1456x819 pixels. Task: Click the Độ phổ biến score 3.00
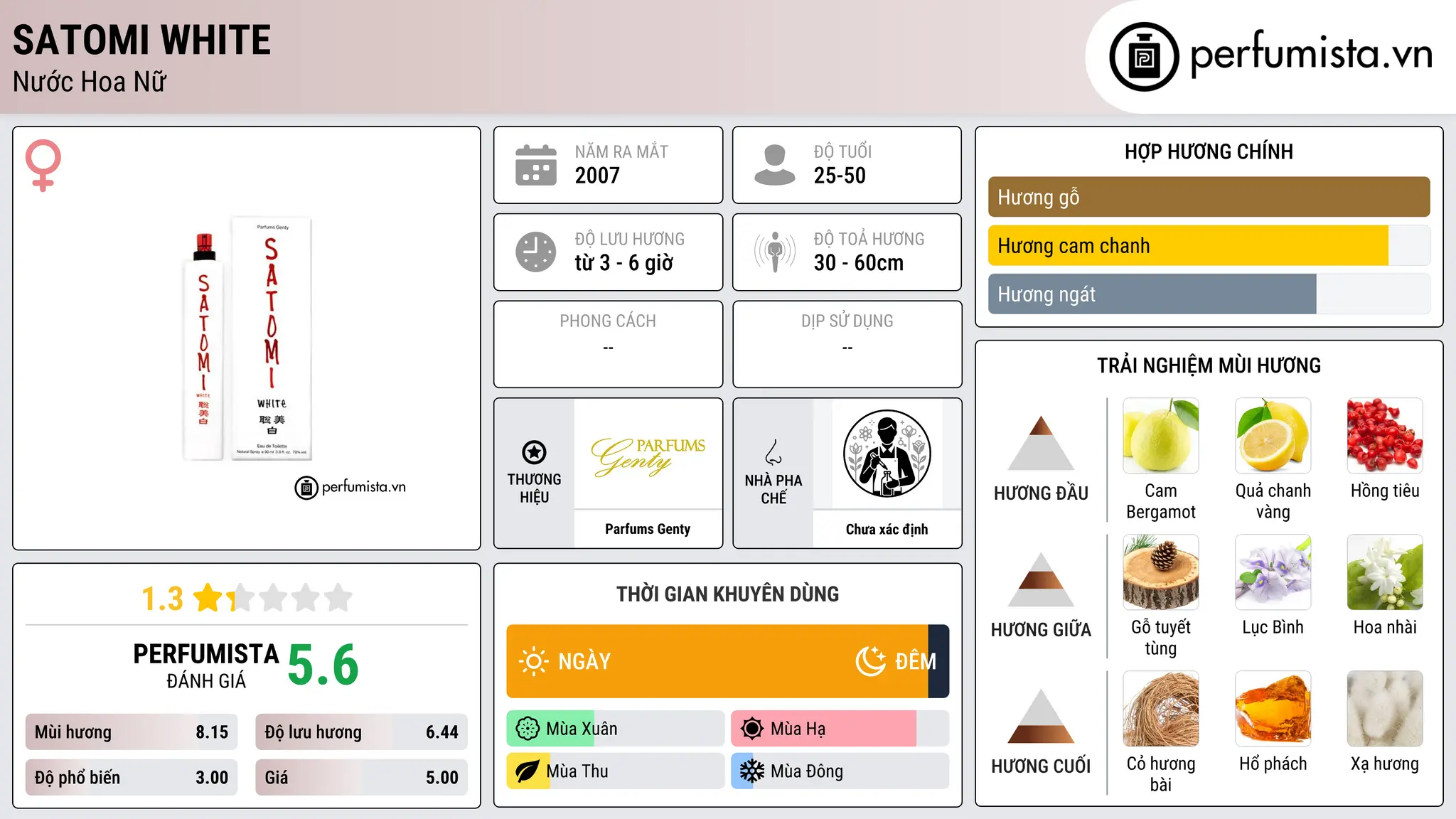coord(212,778)
